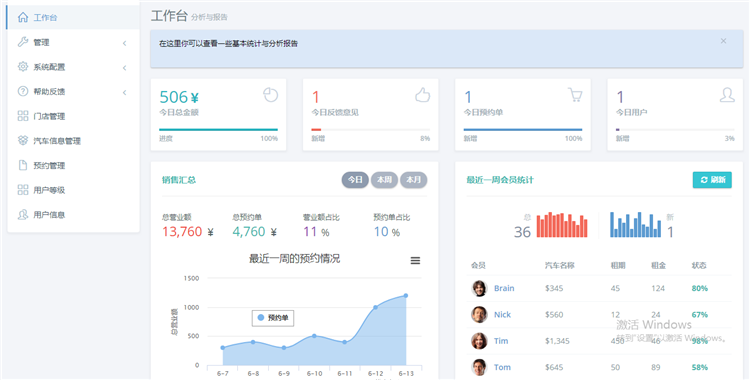Image resolution: width=750 pixels, height=380 pixels.
Task: Click the 6-12 data point on chart
Action: [x=375, y=307]
